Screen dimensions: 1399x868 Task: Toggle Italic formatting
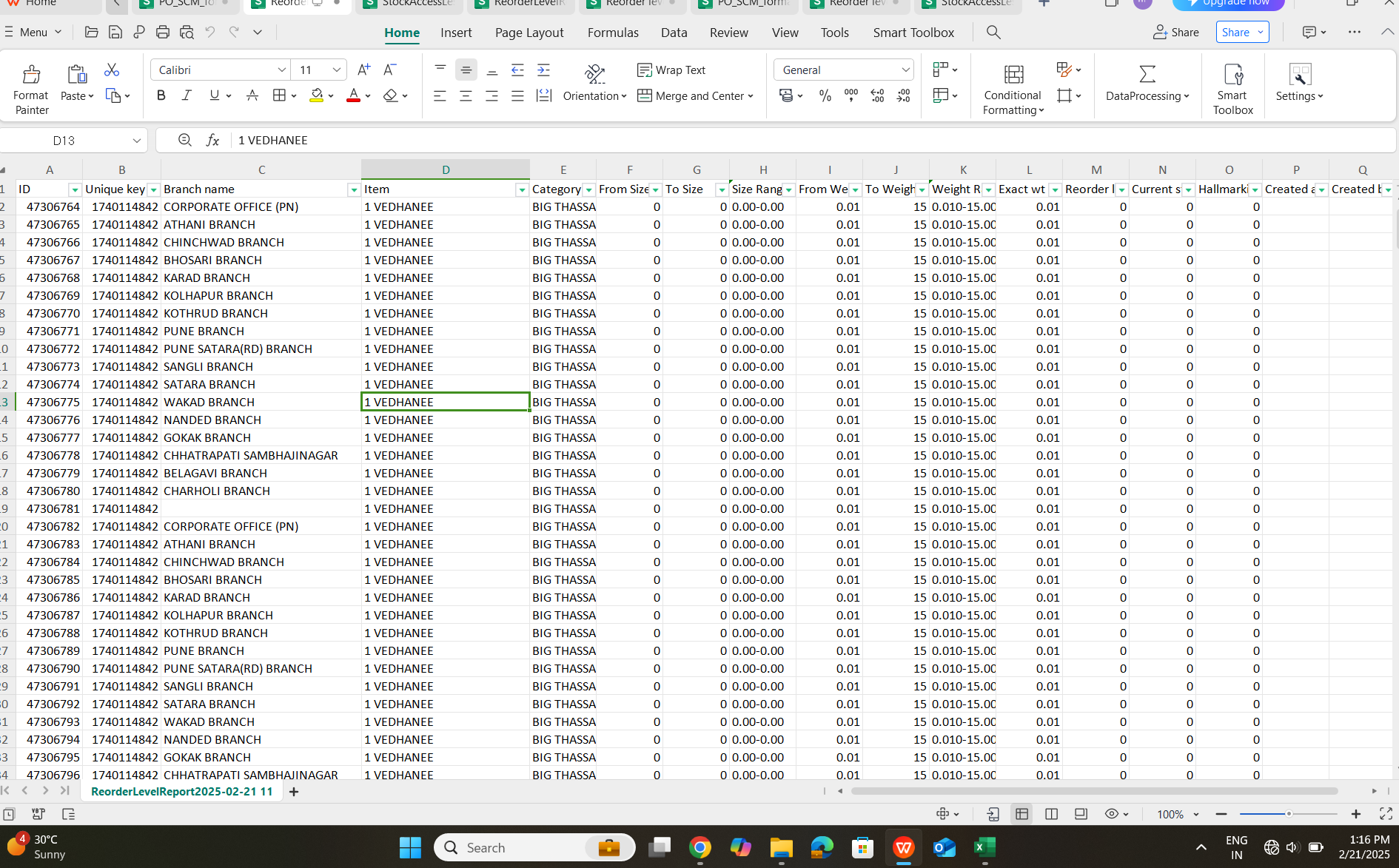coord(187,95)
